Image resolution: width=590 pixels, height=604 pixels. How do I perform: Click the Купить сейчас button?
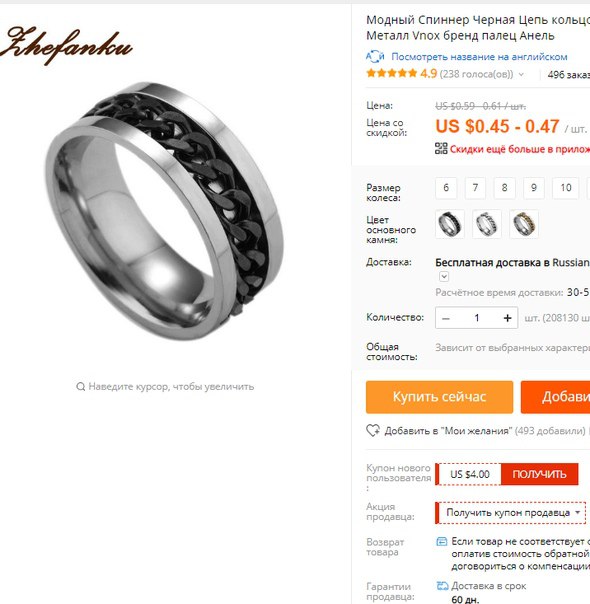(439, 397)
